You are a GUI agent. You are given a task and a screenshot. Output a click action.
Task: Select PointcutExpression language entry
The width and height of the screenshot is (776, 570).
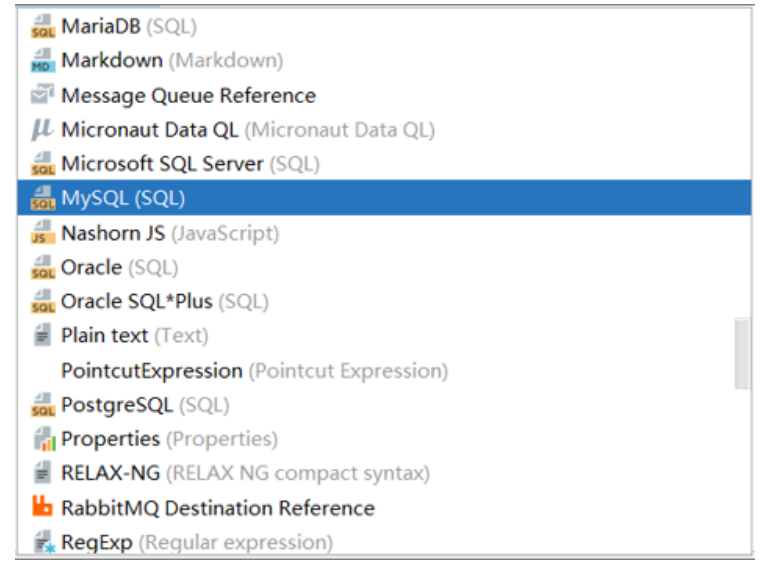pyautogui.click(x=253, y=371)
